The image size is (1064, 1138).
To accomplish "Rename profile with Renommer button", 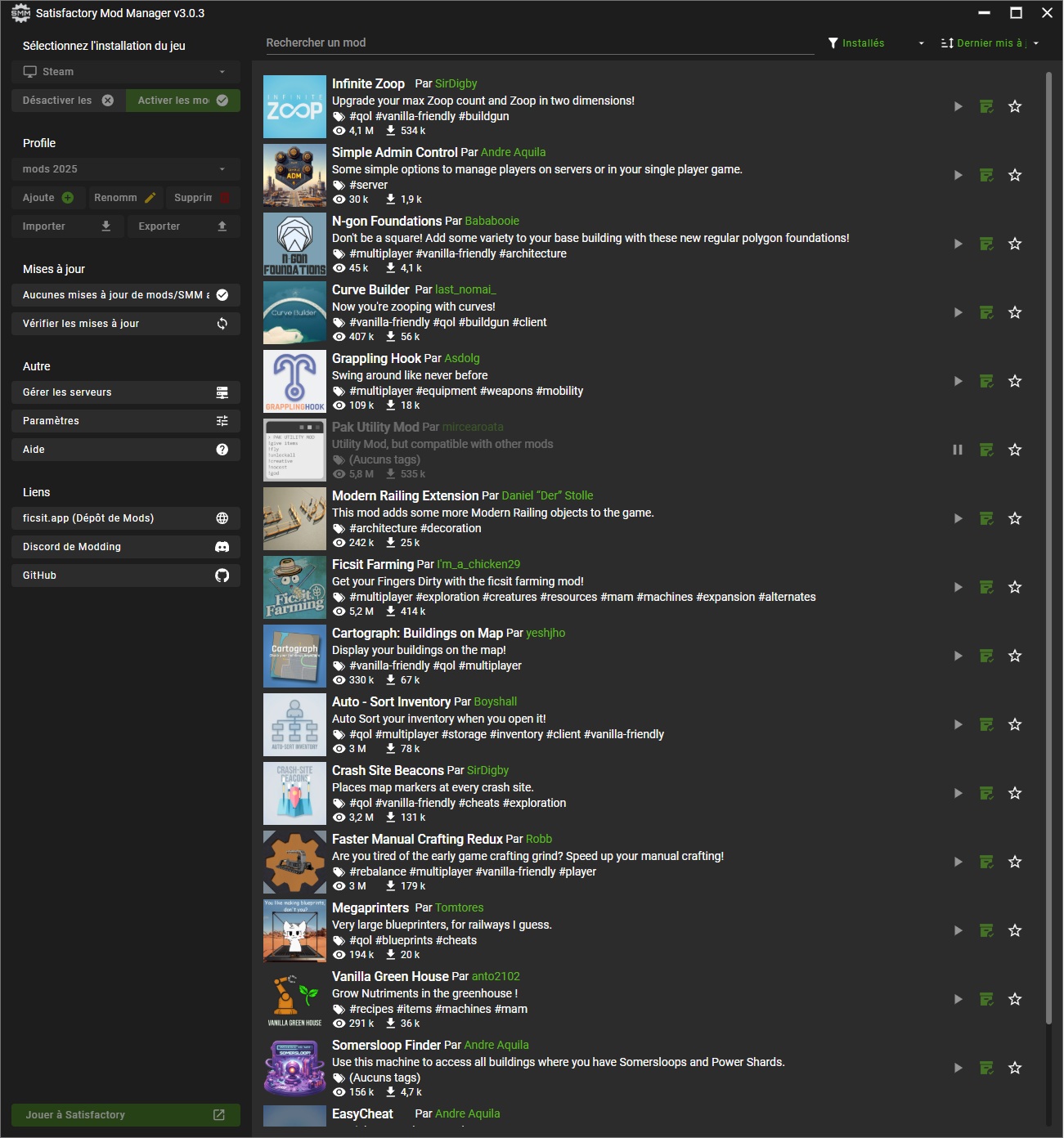I will [124, 198].
